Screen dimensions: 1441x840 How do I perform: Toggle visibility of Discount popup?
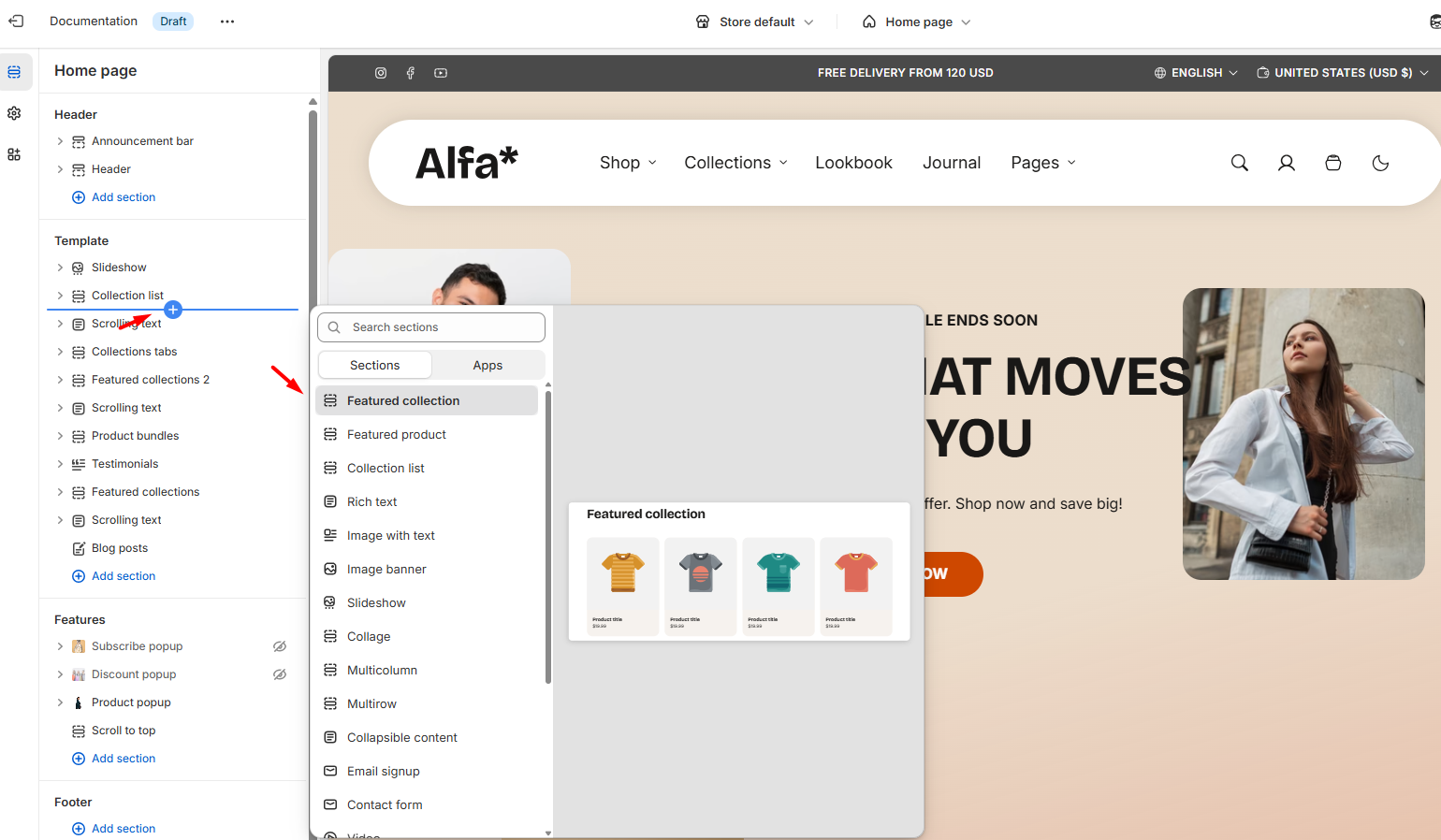click(x=280, y=674)
